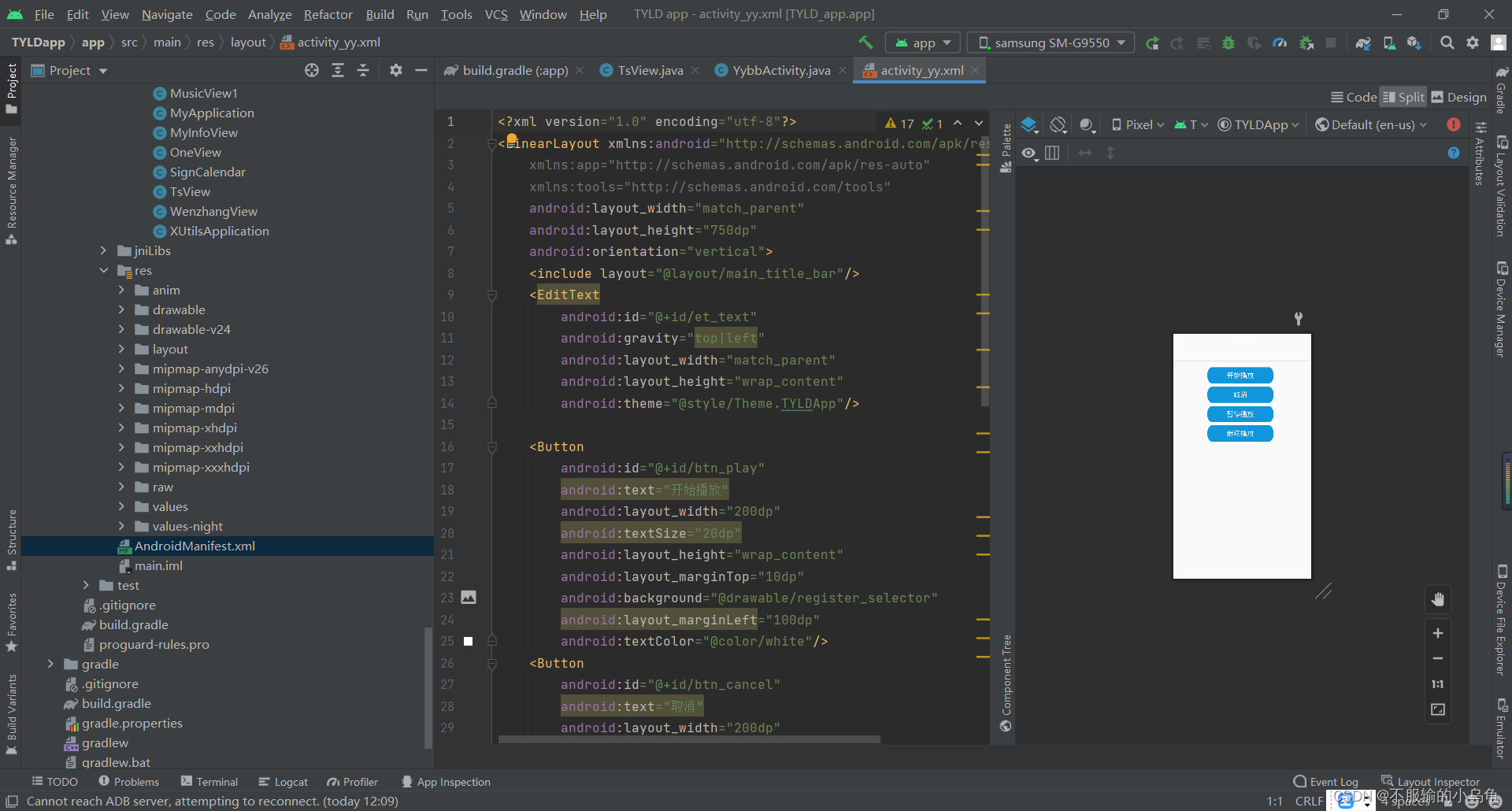The height and width of the screenshot is (811, 1512).
Task: Open the Refactor menu
Action: point(328,14)
